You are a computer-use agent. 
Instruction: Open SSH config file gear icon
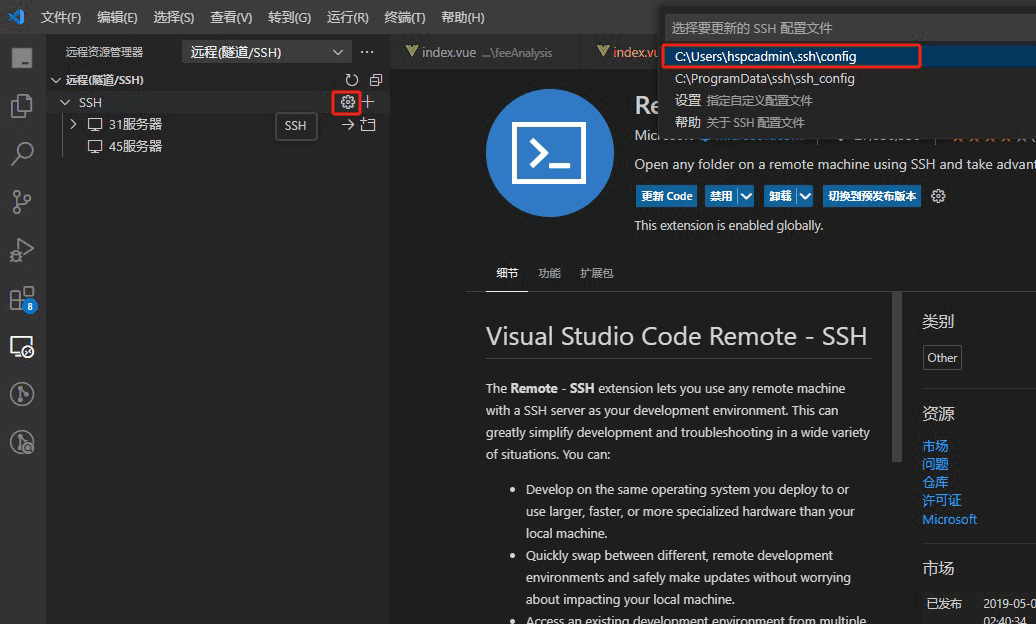(x=348, y=102)
